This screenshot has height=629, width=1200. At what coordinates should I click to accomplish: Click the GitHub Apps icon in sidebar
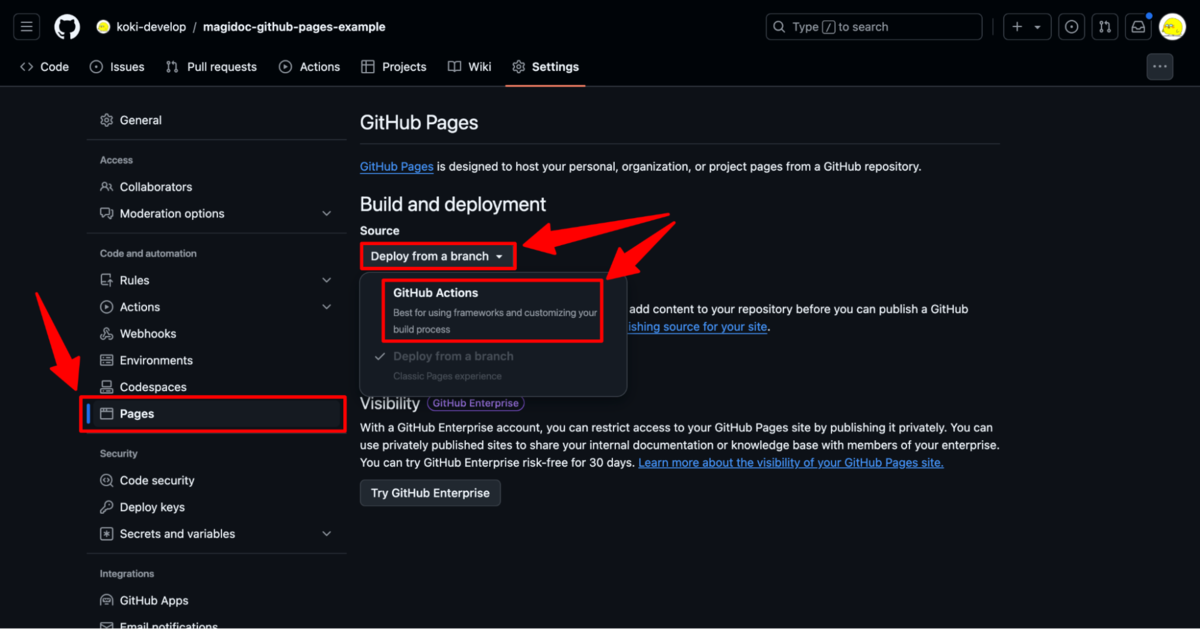click(107, 601)
